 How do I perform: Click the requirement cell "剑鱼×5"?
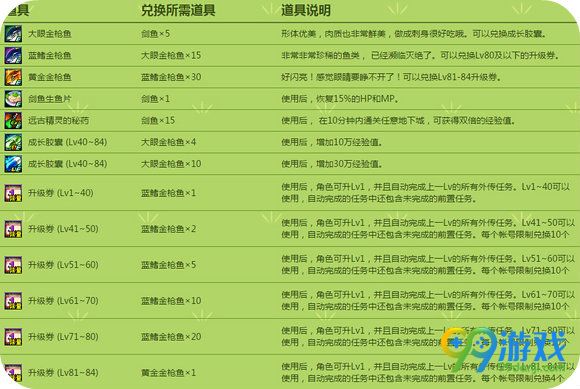155,34
